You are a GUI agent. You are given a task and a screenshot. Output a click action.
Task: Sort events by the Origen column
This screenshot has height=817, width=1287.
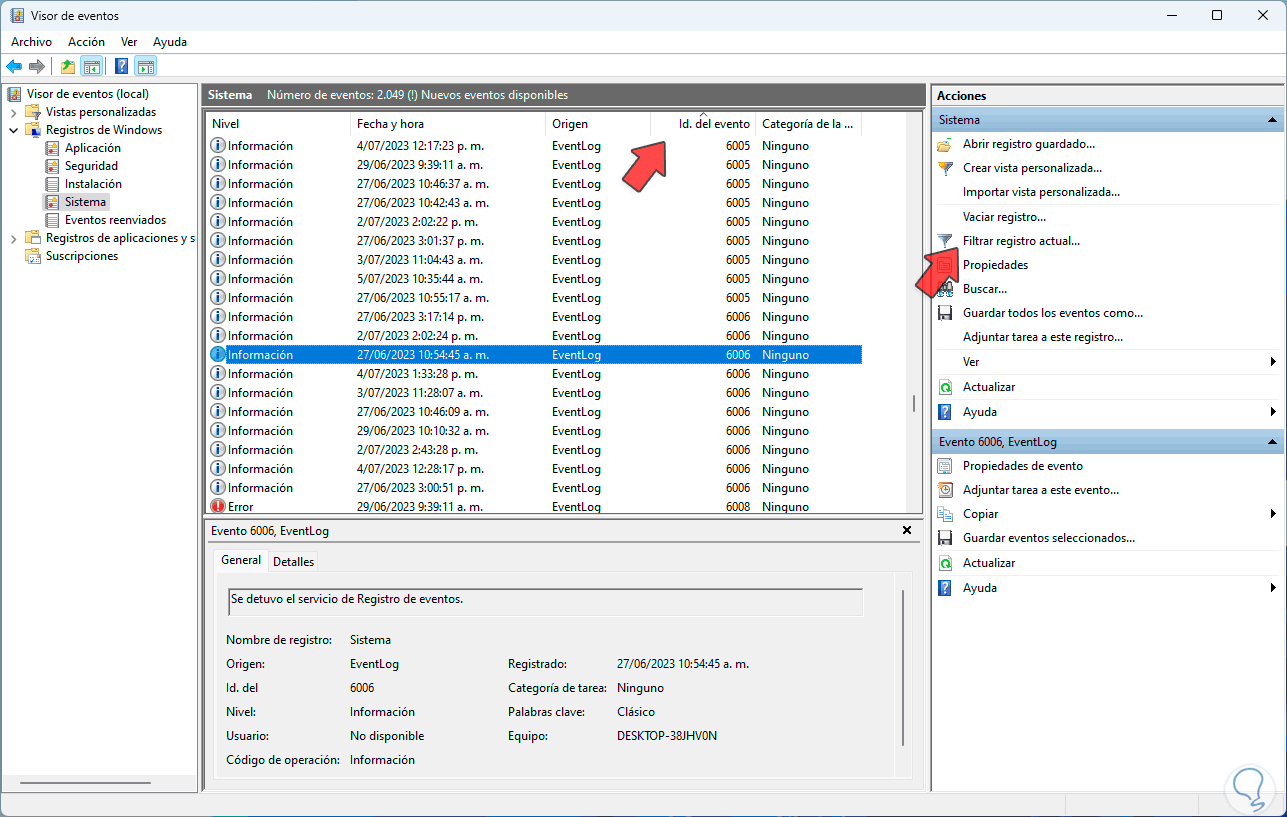click(x=598, y=124)
